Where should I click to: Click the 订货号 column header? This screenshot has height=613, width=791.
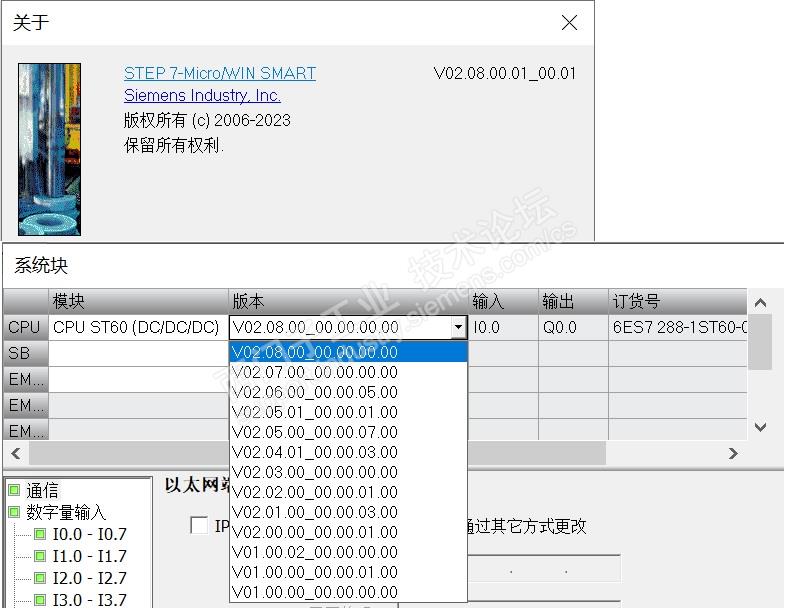(677, 302)
